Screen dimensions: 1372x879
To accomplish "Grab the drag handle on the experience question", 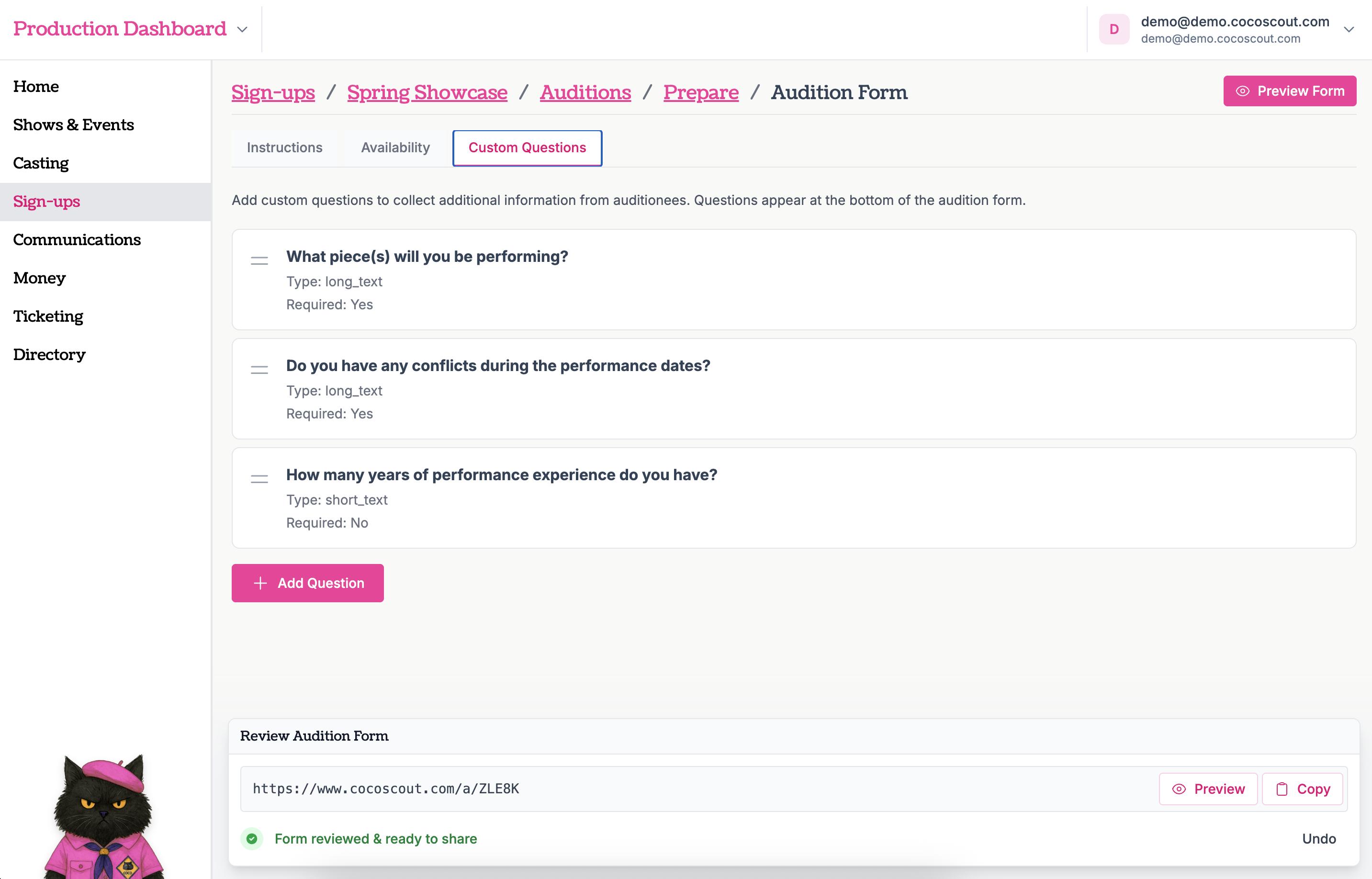I will coord(259,479).
